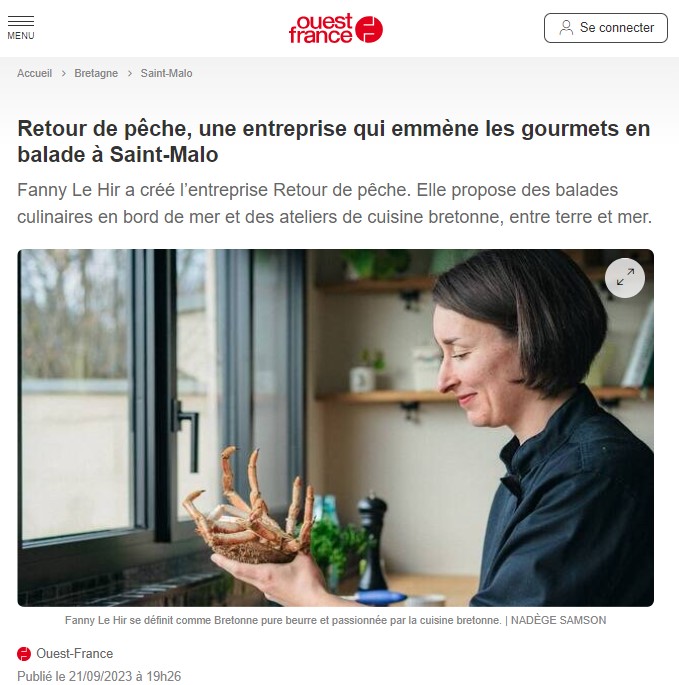Click the red circle of the Ouest-France logo
679x685 pixels.
[x=369, y=29]
